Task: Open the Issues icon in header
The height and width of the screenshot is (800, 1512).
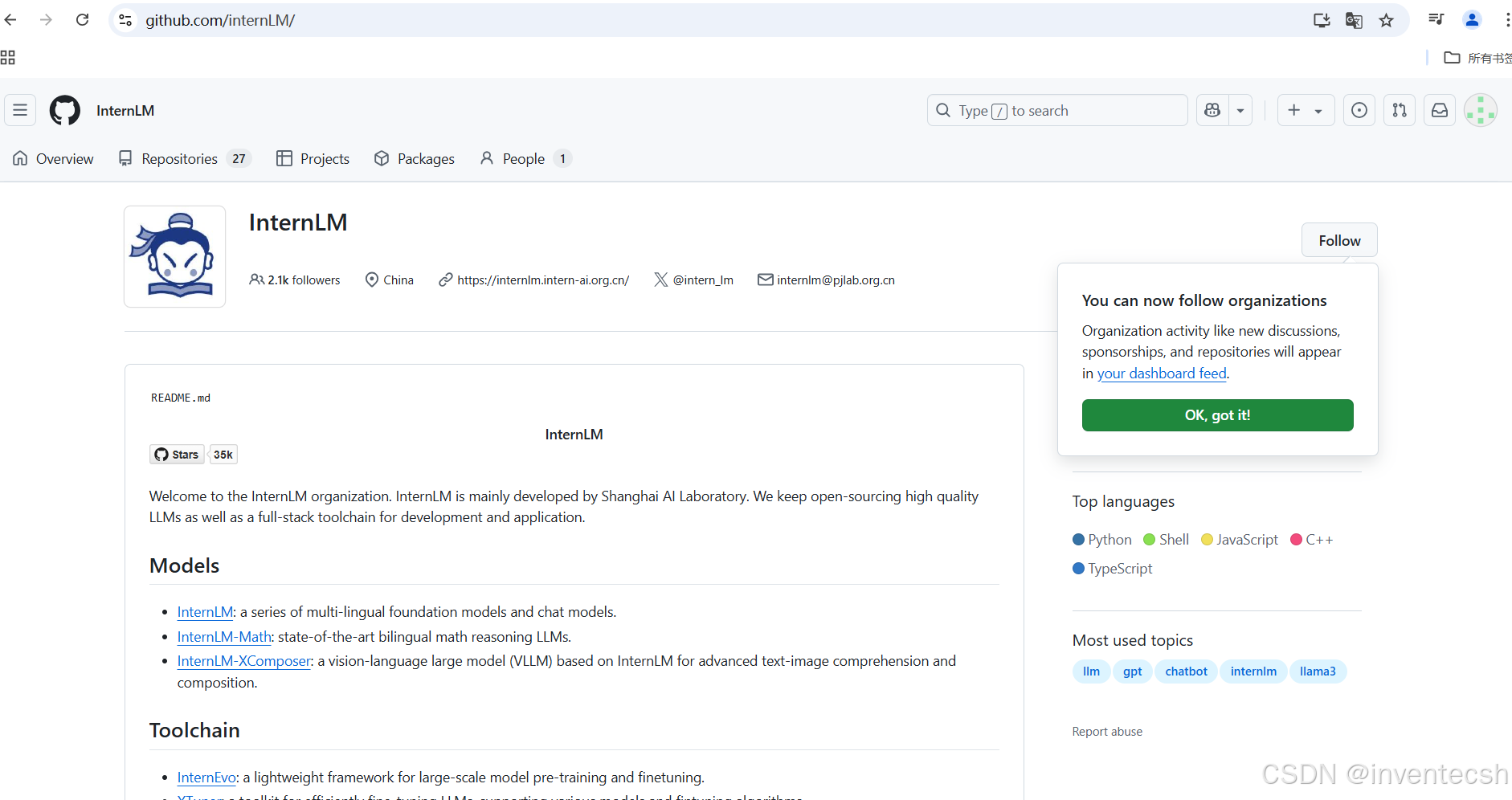Action: click(1359, 110)
